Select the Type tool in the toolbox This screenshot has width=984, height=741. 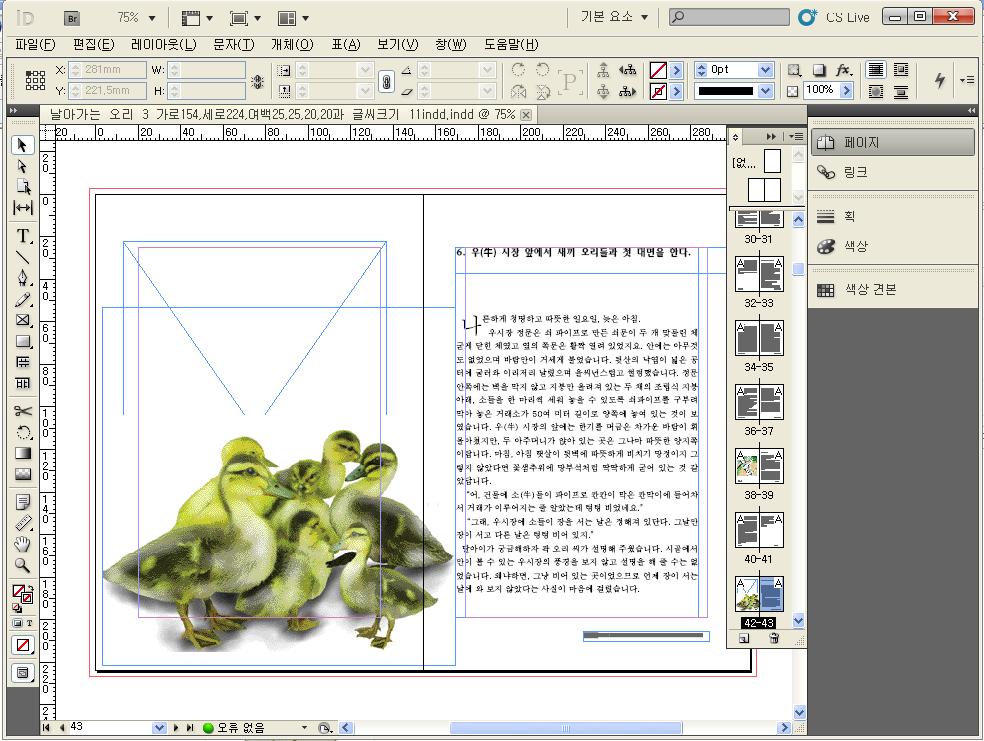pos(23,236)
